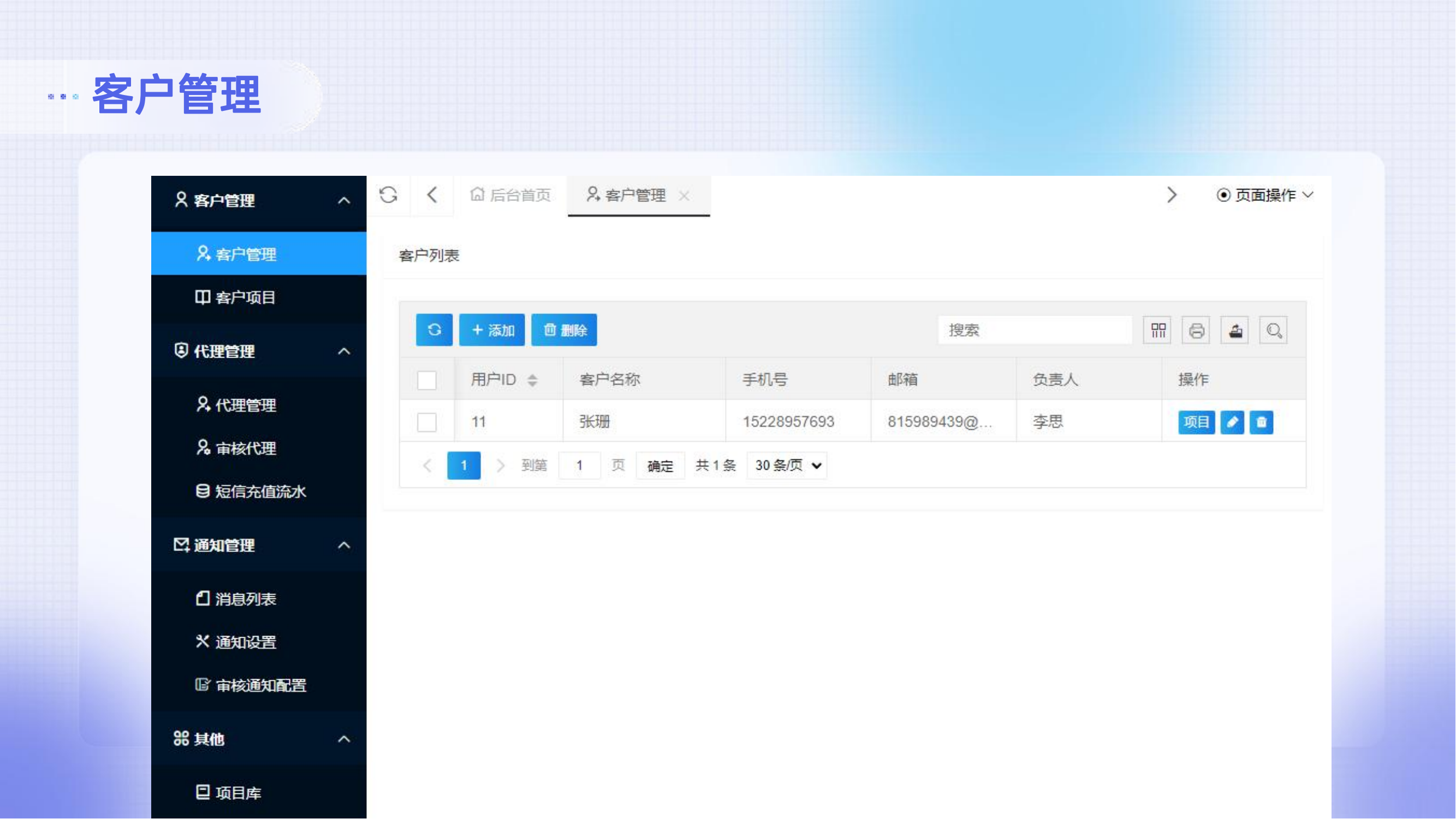Click the 客户列表 heading
The width and height of the screenshot is (1456, 819).
click(429, 256)
